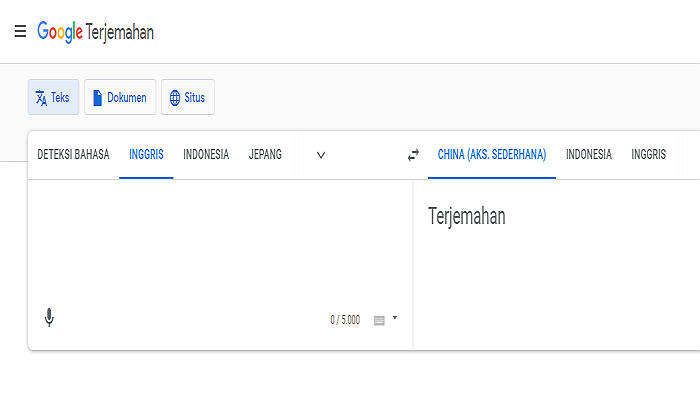The height and width of the screenshot is (420, 700).
Task: Choose Deteksi Bahasa as source language
Action: pos(73,155)
